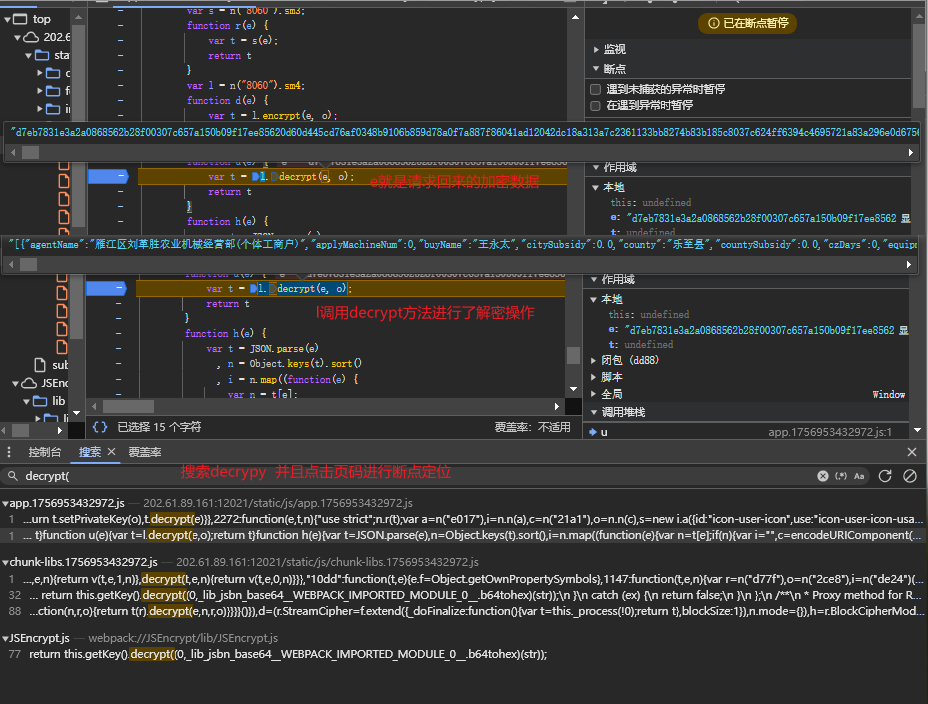This screenshot has height=704, width=928.
Task: Toggle 遇到未捕获的异常时暂停 checkbox
Action: pos(595,89)
